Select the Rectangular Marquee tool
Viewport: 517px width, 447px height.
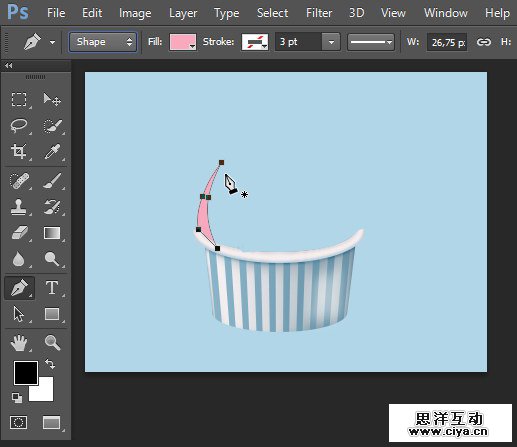pyautogui.click(x=19, y=99)
